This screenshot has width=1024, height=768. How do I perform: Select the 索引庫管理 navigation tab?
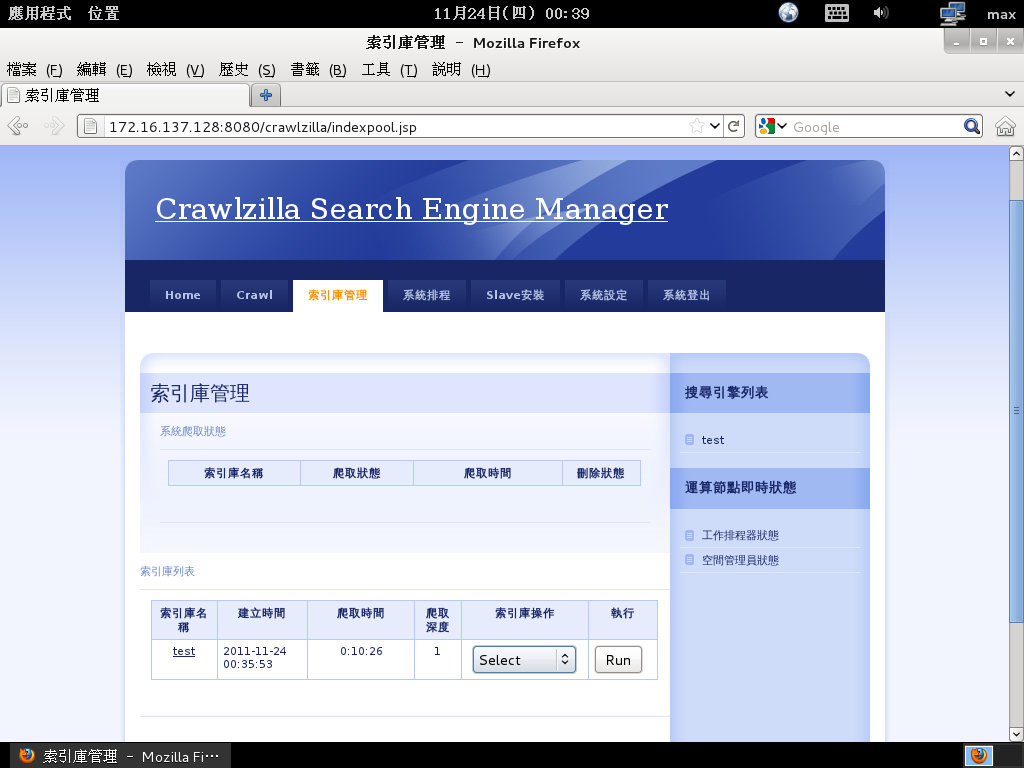tap(338, 295)
